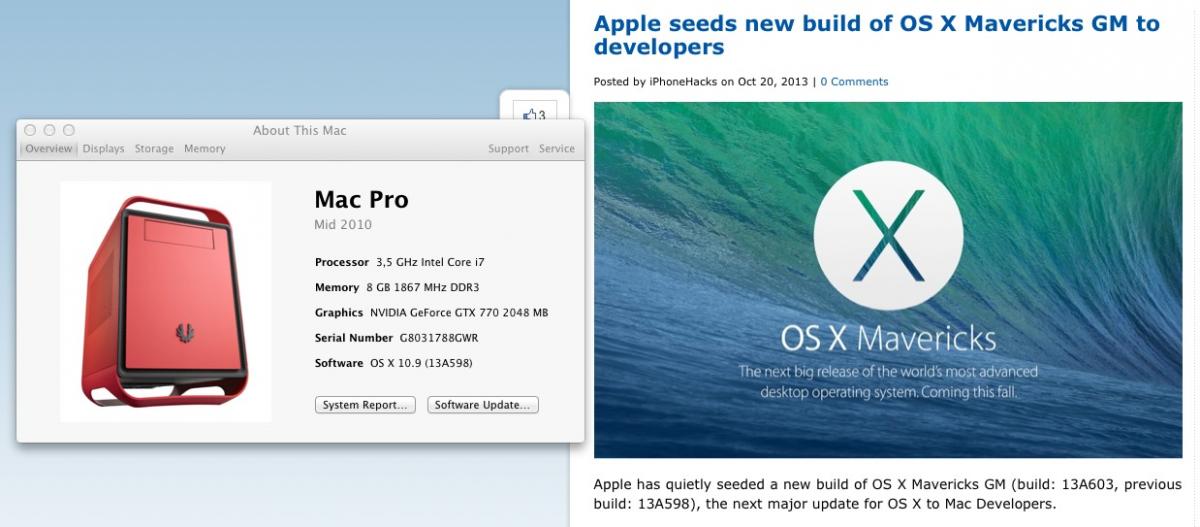
Task: Open the Memory tab
Action: click(204, 149)
